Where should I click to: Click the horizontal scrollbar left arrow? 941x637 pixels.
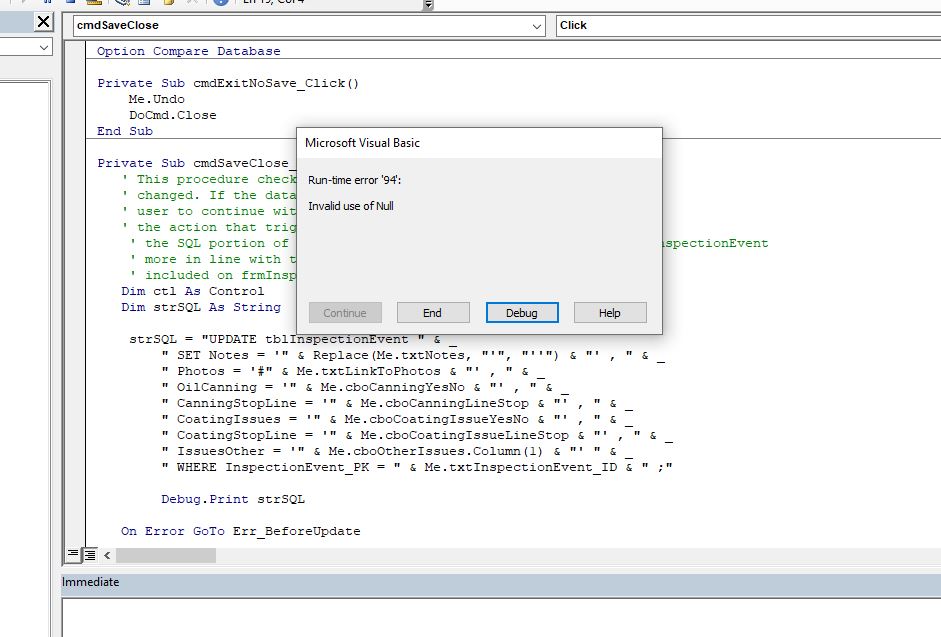pyautogui.click(x=107, y=555)
